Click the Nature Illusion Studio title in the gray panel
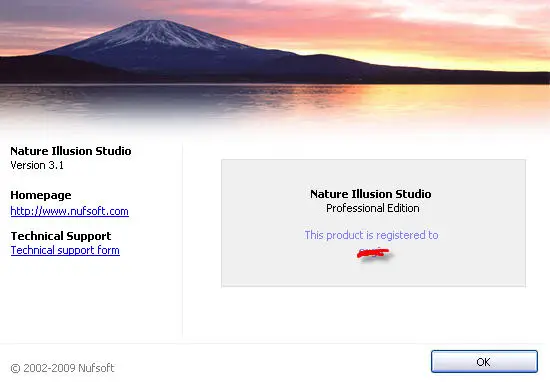550x382 pixels. (371, 194)
